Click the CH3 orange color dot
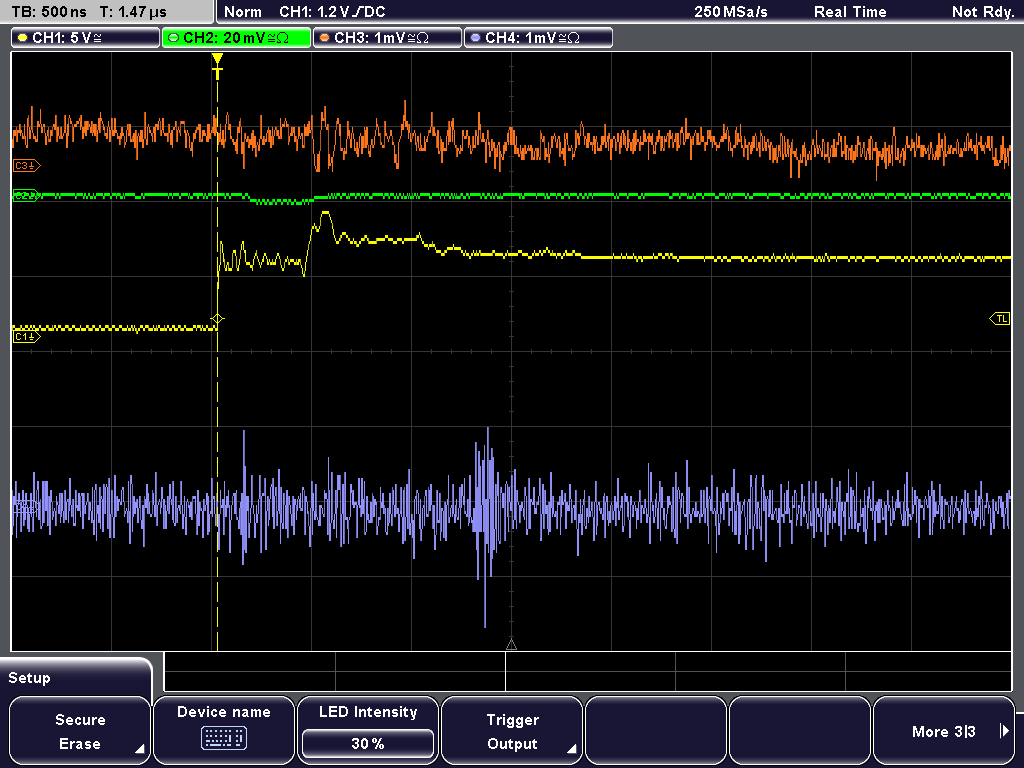Viewport: 1024px width, 768px height. [x=325, y=38]
